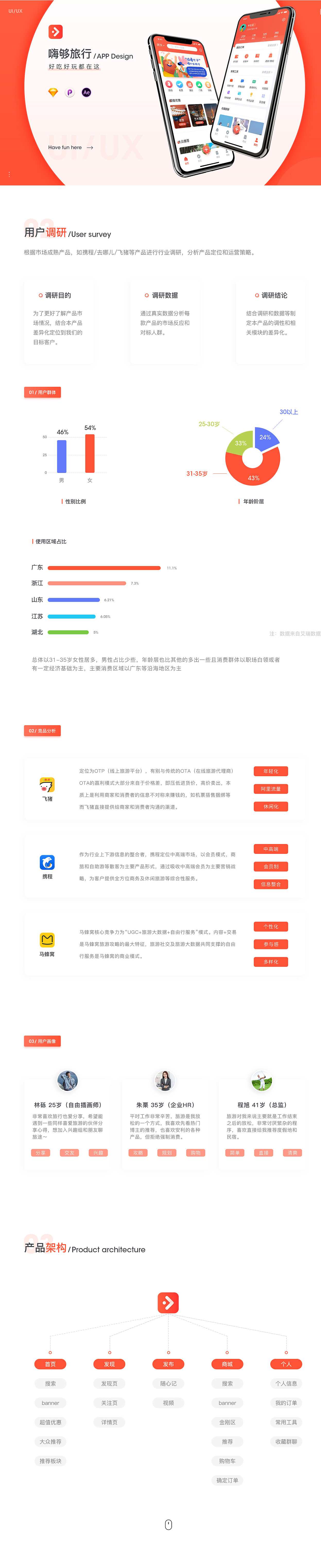This screenshot has width=321, height=1568.
Task: Click 金刚区 under 商城
Action: pyautogui.click(x=227, y=1422)
